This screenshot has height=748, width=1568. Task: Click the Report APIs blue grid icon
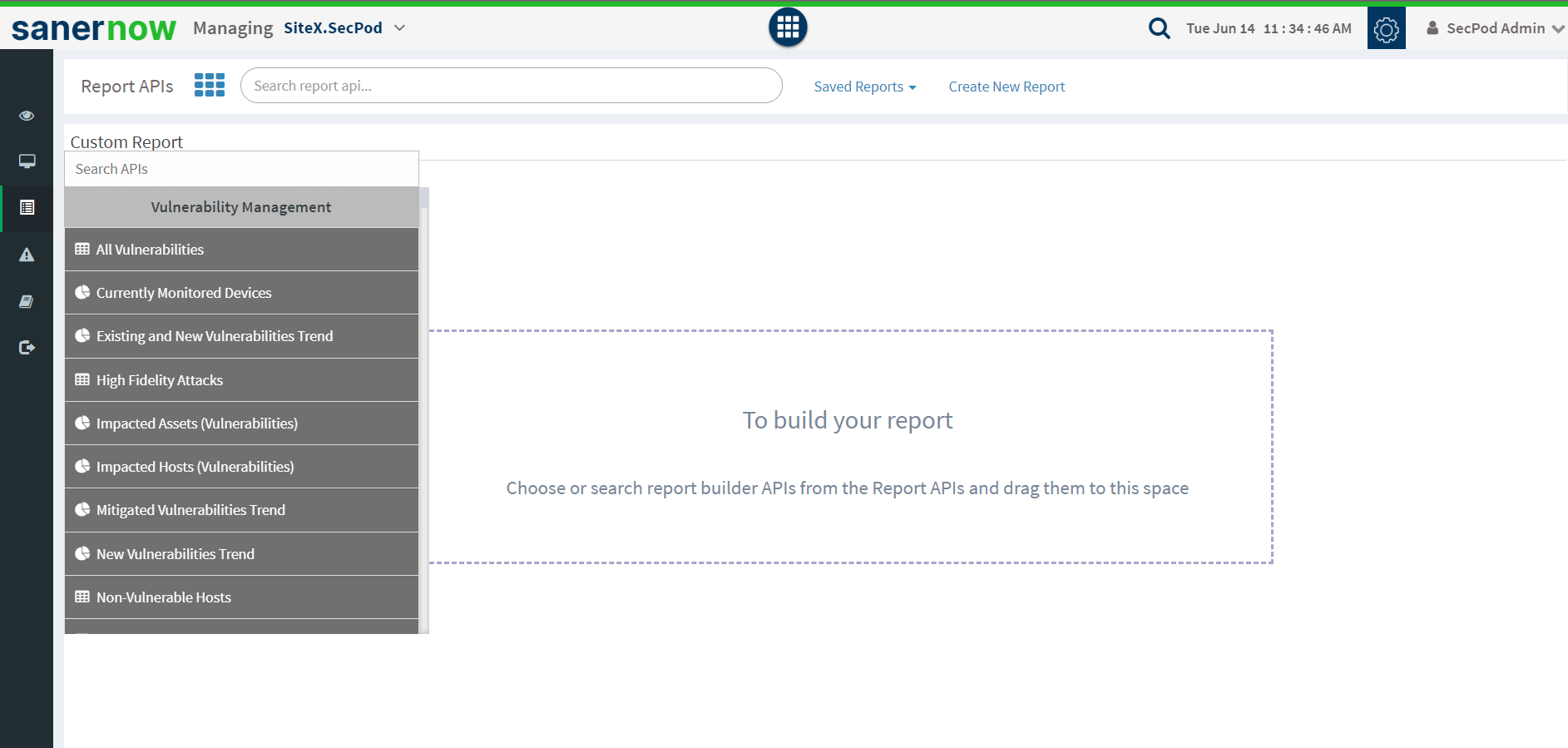point(210,85)
